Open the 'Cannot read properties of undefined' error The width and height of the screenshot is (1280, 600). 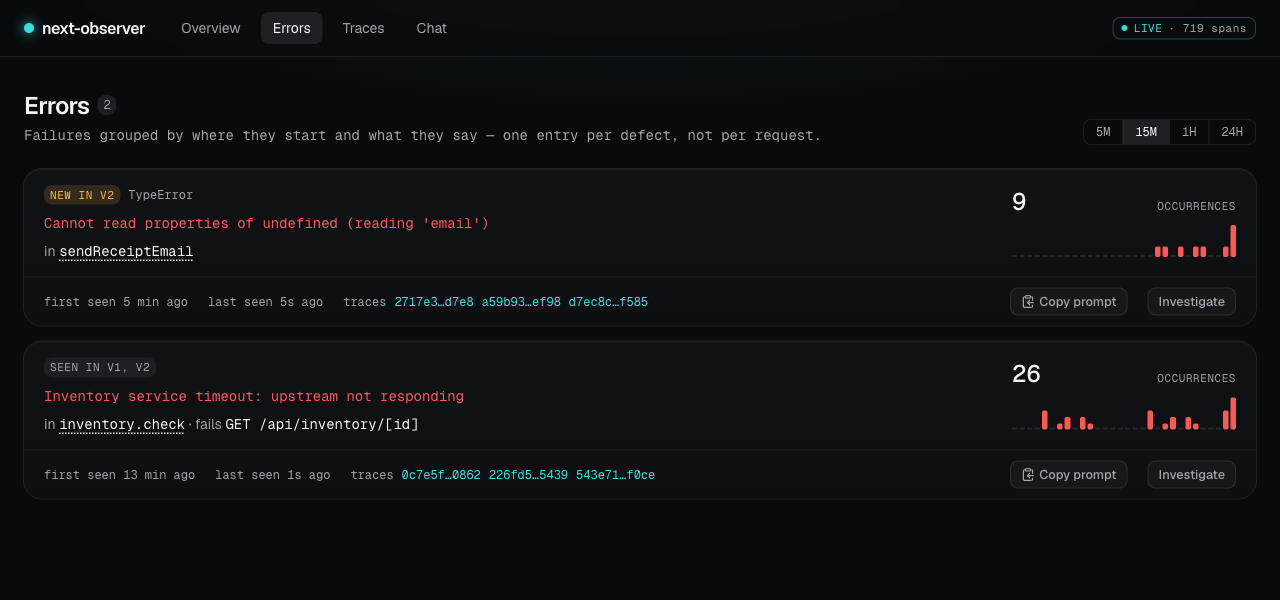point(267,223)
